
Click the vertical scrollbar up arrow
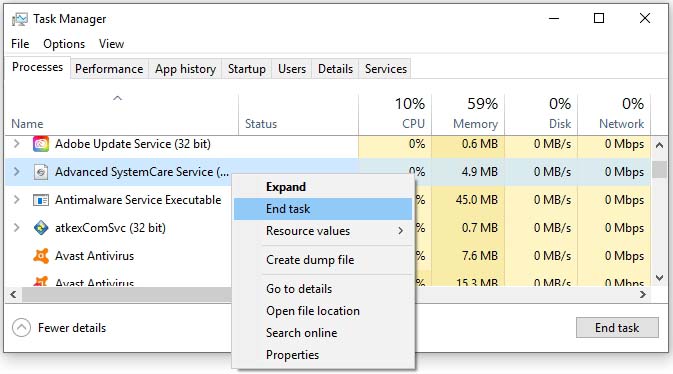coord(659,146)
